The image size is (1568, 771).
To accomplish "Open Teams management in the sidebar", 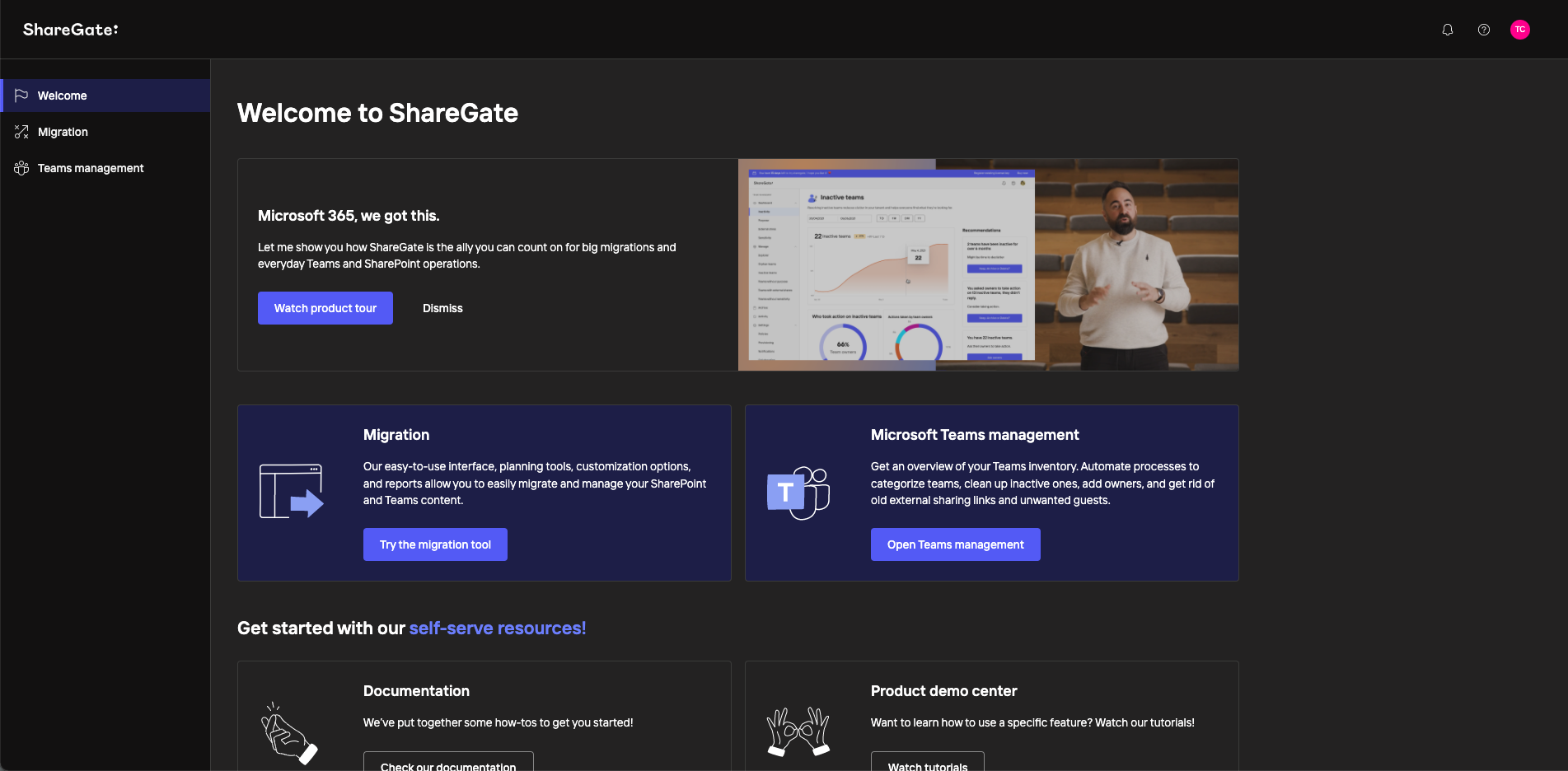I will point(105,168).
